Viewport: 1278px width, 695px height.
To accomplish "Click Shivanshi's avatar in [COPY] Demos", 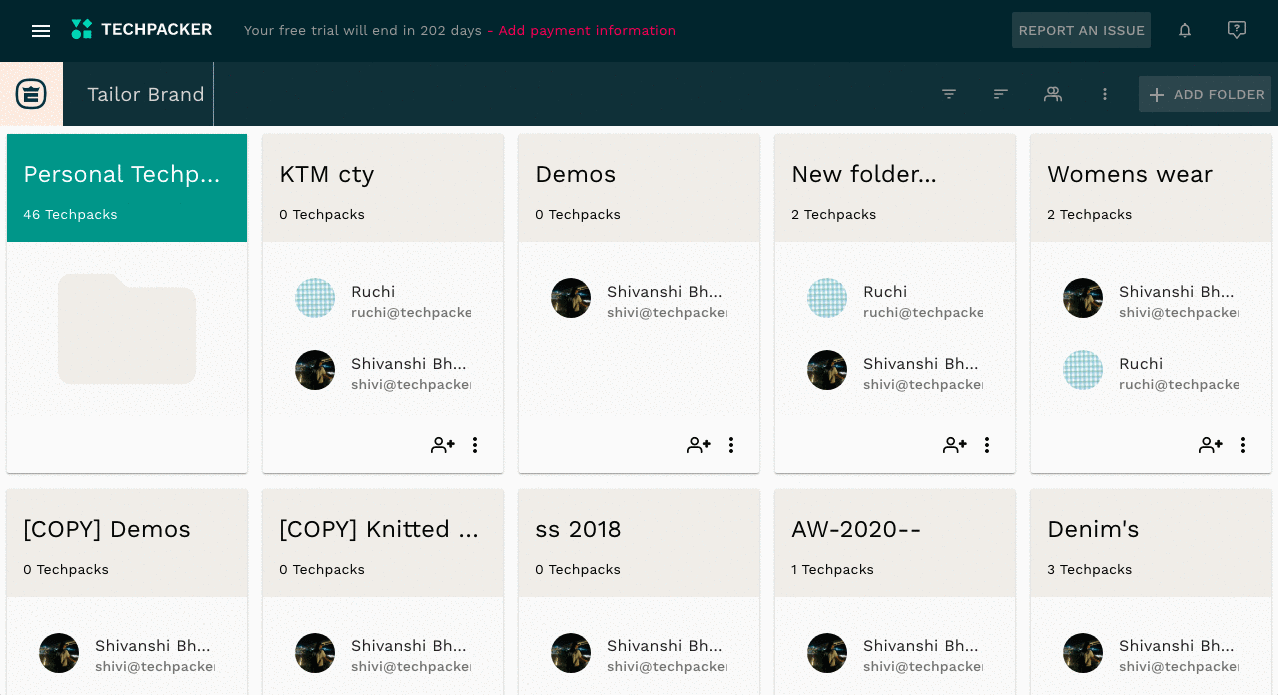I will click(x=59, y=653).
